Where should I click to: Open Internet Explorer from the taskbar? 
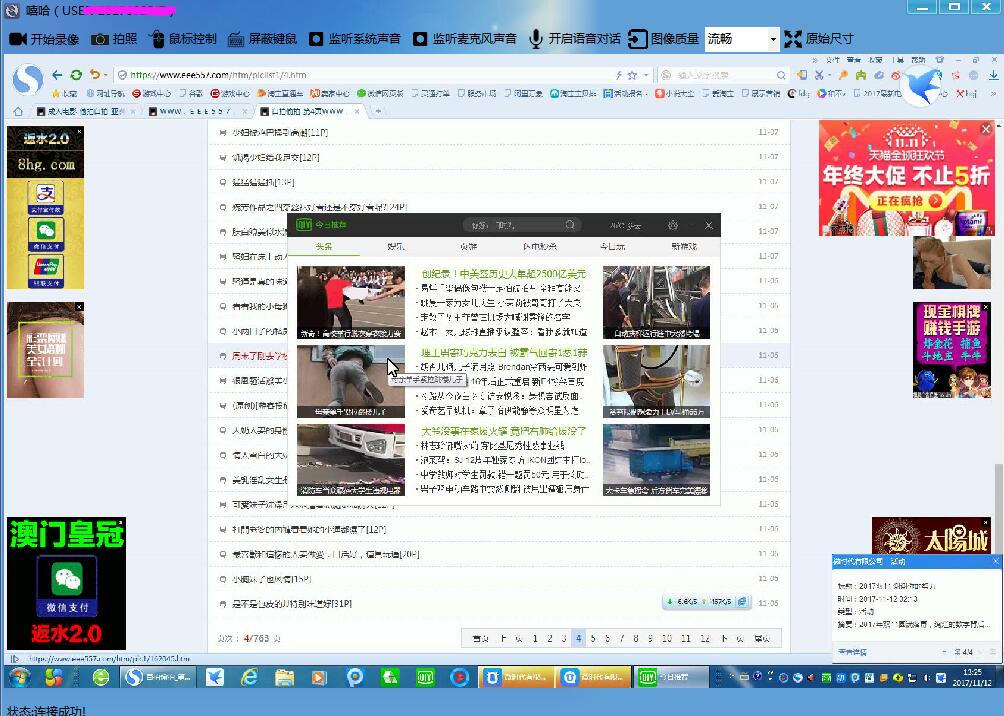[x=249, y=677]
